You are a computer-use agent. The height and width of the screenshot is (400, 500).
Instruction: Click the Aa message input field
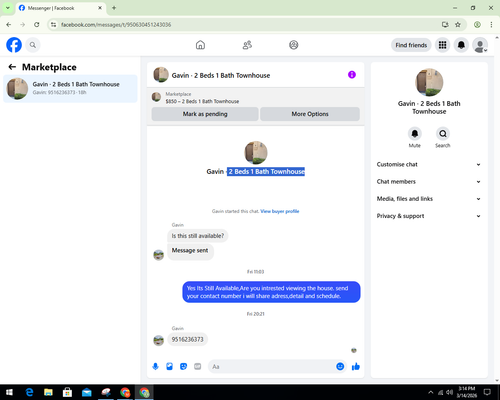(x=272, y=367)
